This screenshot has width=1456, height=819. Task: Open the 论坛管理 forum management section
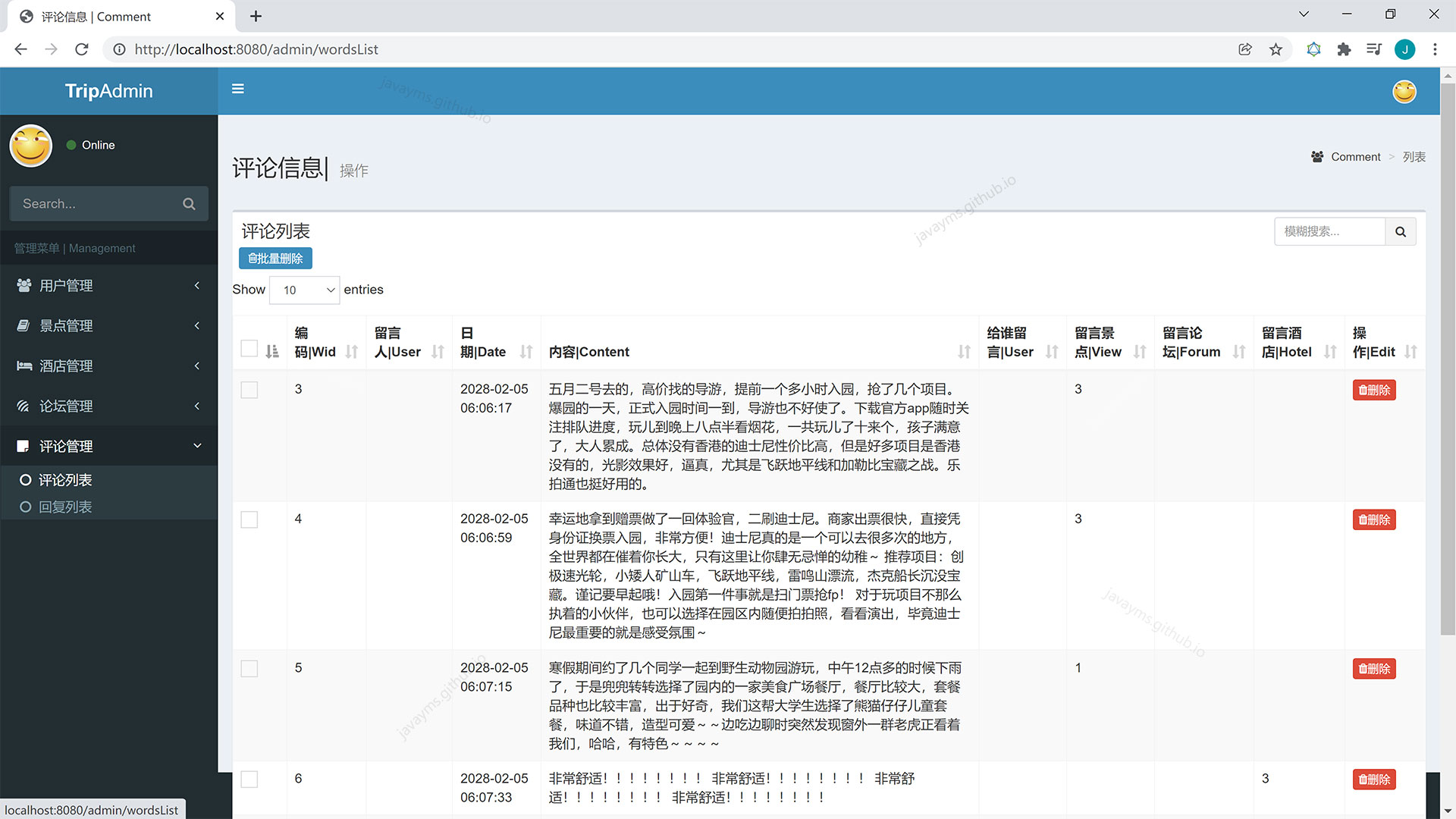coord(66,406)
